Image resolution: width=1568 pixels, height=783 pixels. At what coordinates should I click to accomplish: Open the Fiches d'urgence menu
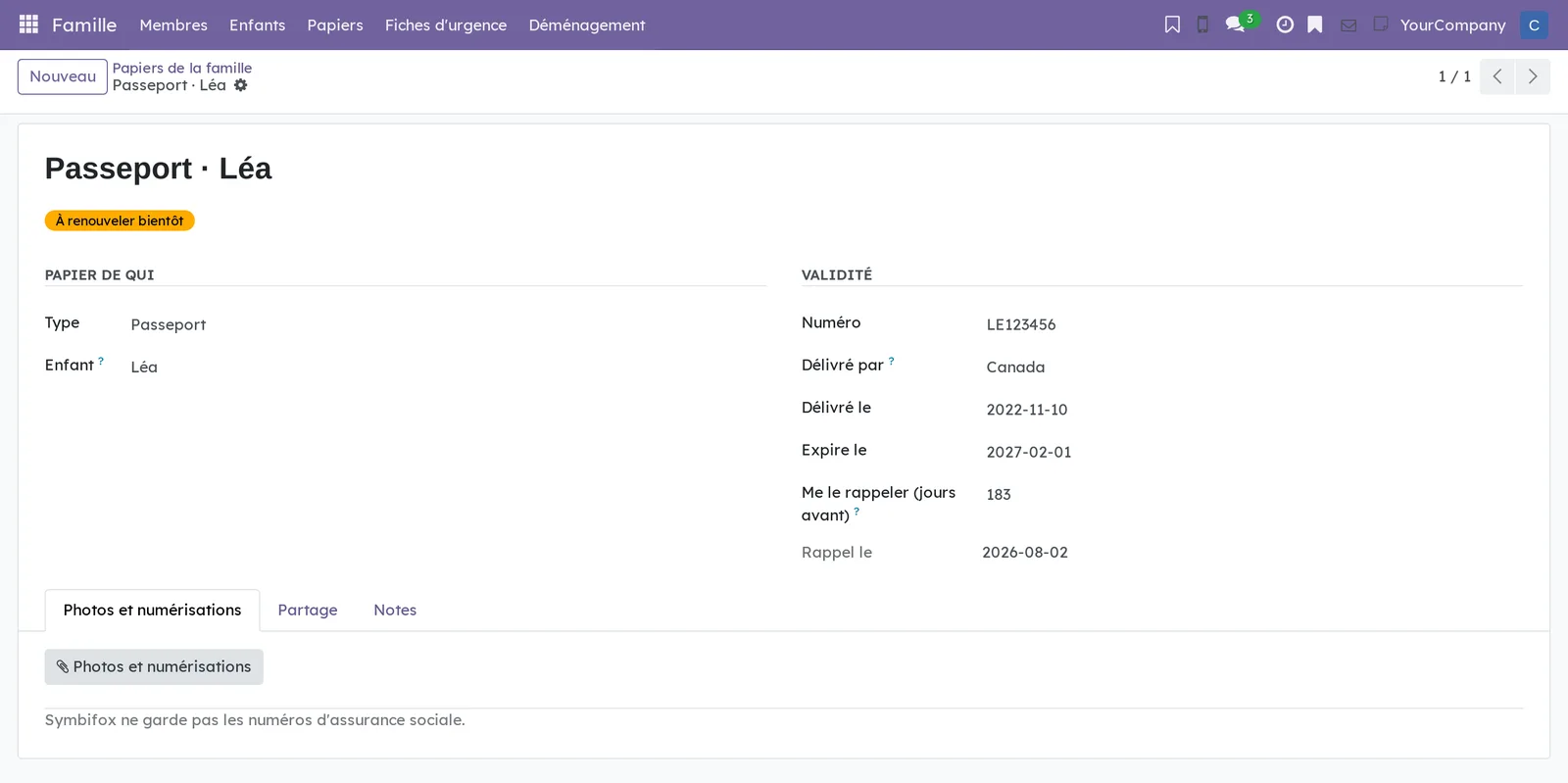[x=446, y=24]
